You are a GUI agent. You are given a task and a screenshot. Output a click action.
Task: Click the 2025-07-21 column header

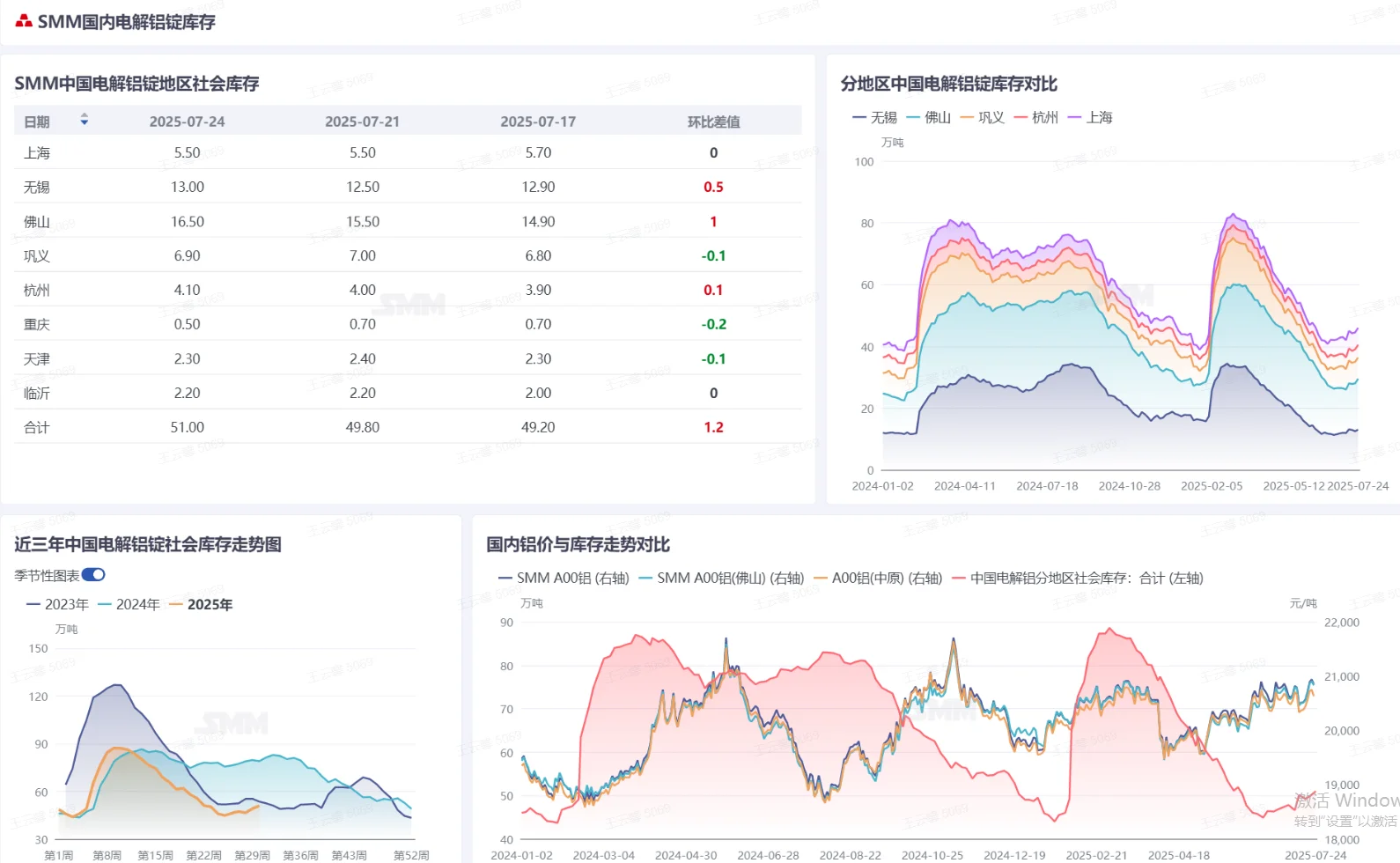[362, 122]
